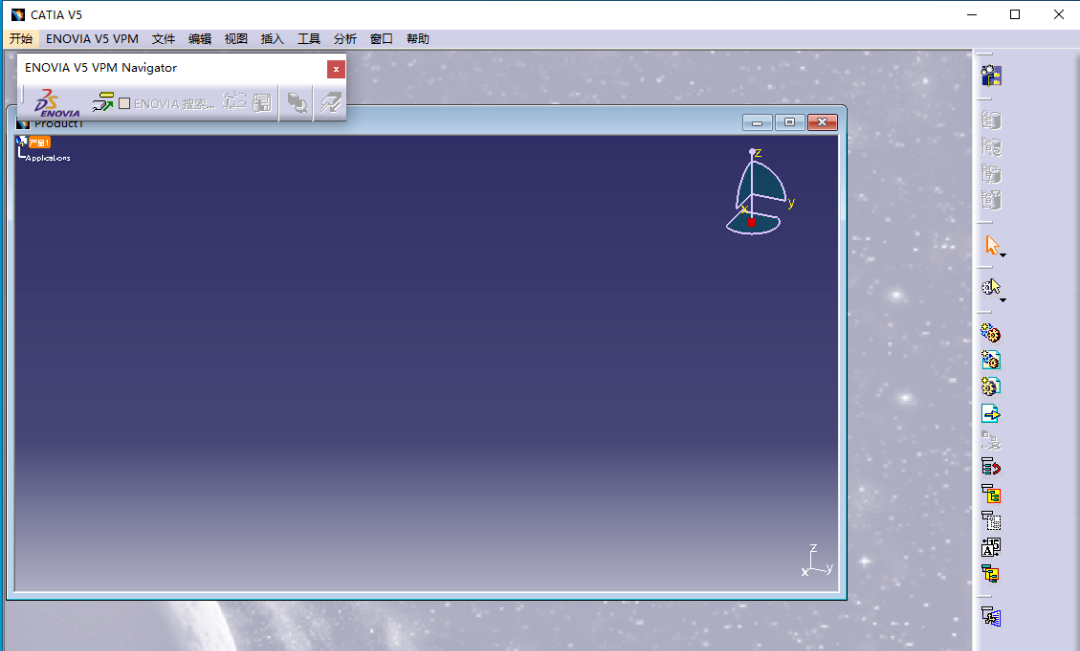1080x651 pixels.
Task: Click the 3DS ENOVIA logo button
Action: point(56,103)
